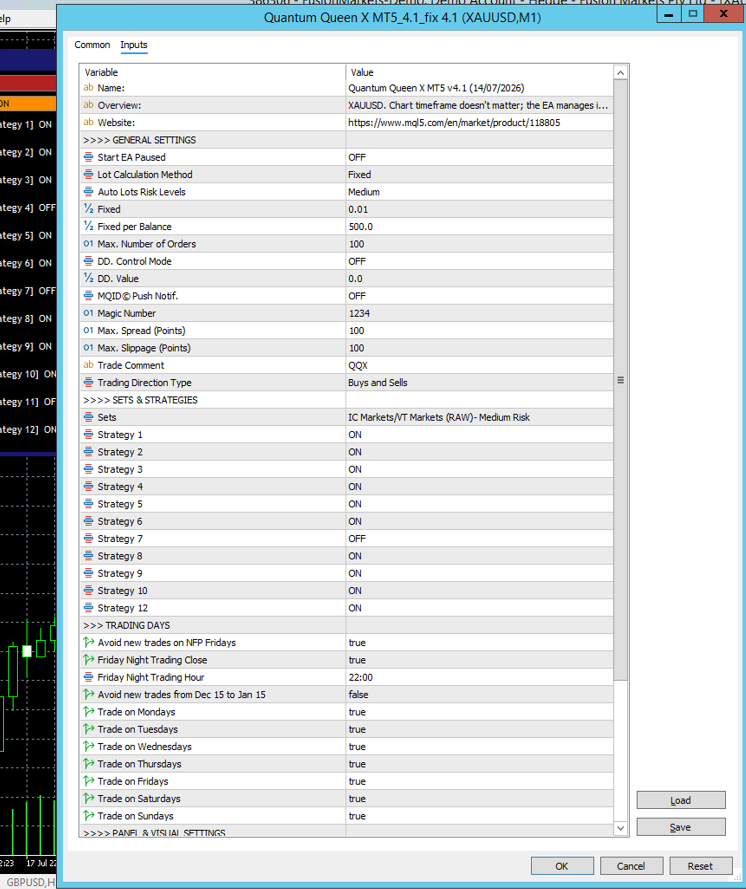746x889 pixels.
Task: Click the enum icon beside Friday Night Trading Hour
Action: pyautogui.click(x=88, y=677)
